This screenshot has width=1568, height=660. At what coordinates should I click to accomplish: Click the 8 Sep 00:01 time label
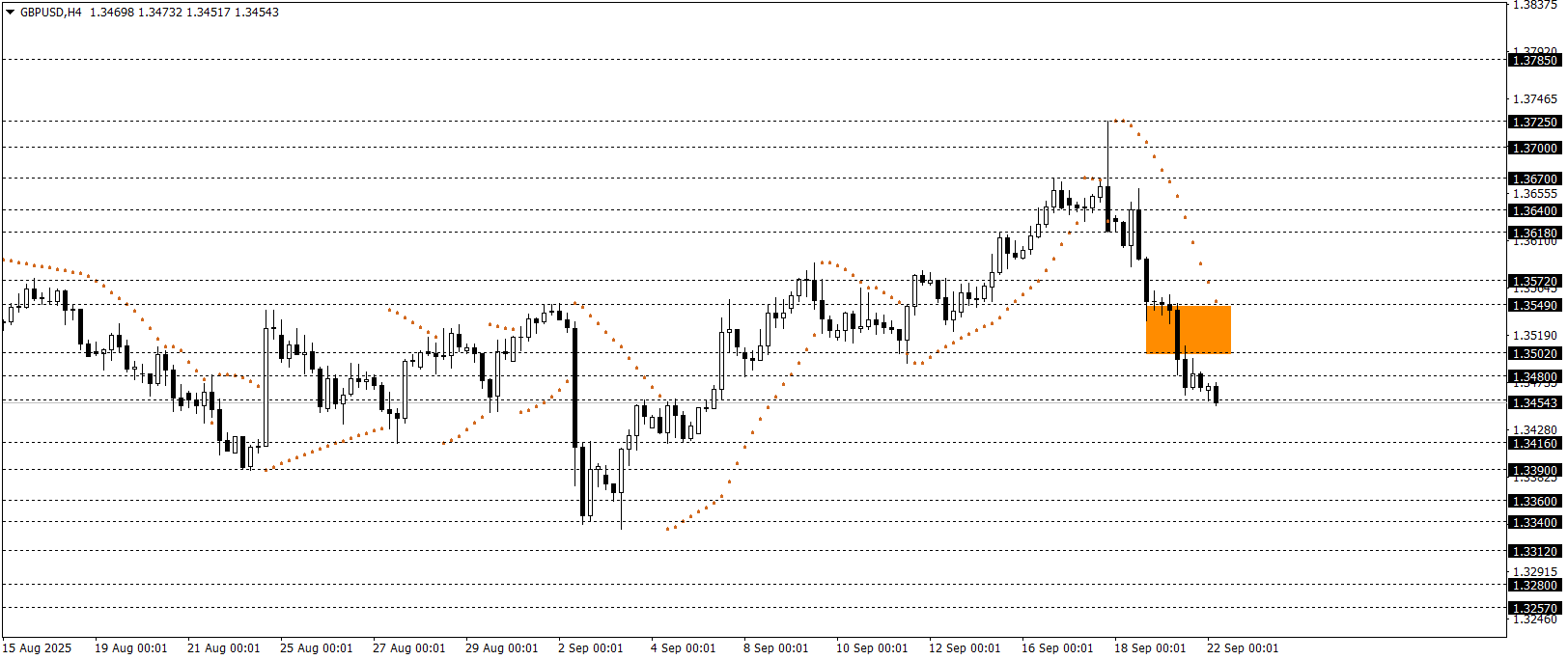pos(775,647)
